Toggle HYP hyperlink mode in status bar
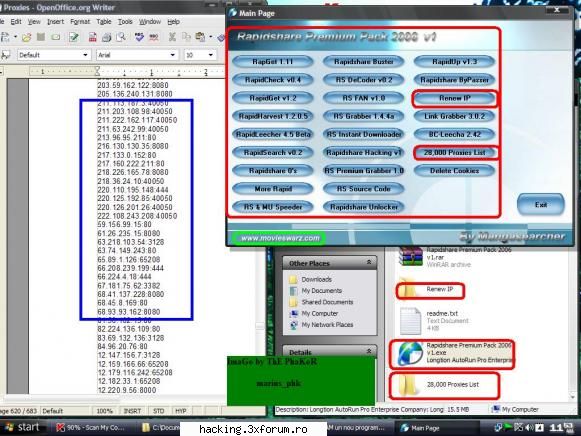Screen dimensions: 581x436 [x=181, y=411]
